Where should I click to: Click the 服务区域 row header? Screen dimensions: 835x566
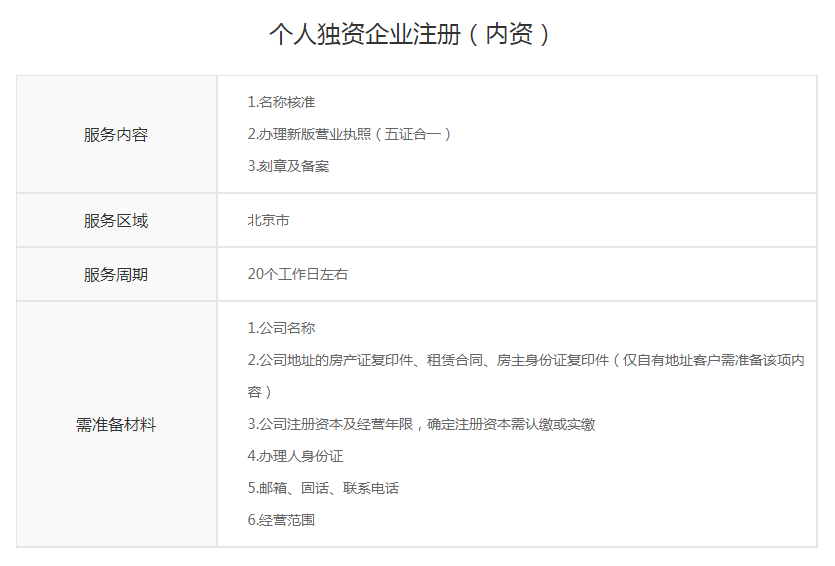[116, 221]
